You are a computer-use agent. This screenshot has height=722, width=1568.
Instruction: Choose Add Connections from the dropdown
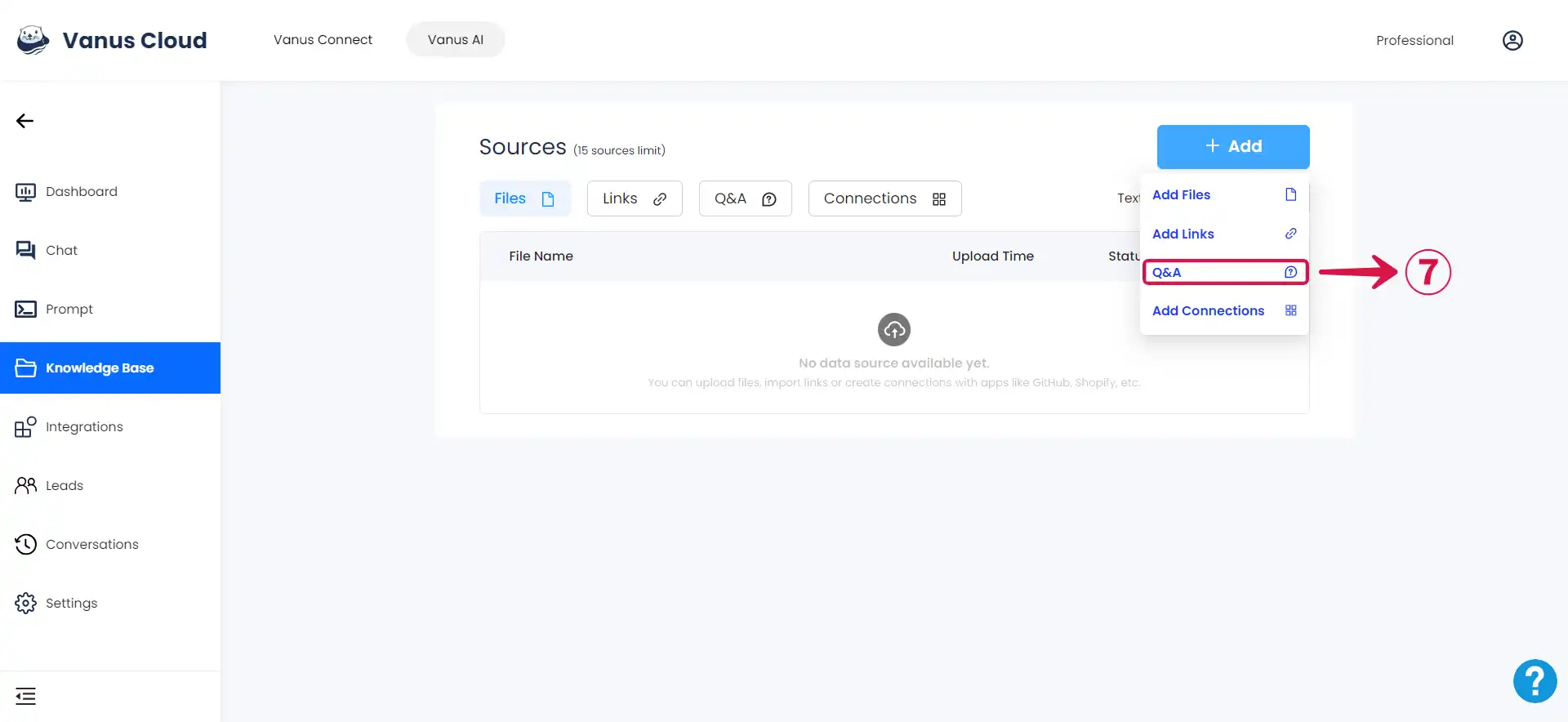1224,310
